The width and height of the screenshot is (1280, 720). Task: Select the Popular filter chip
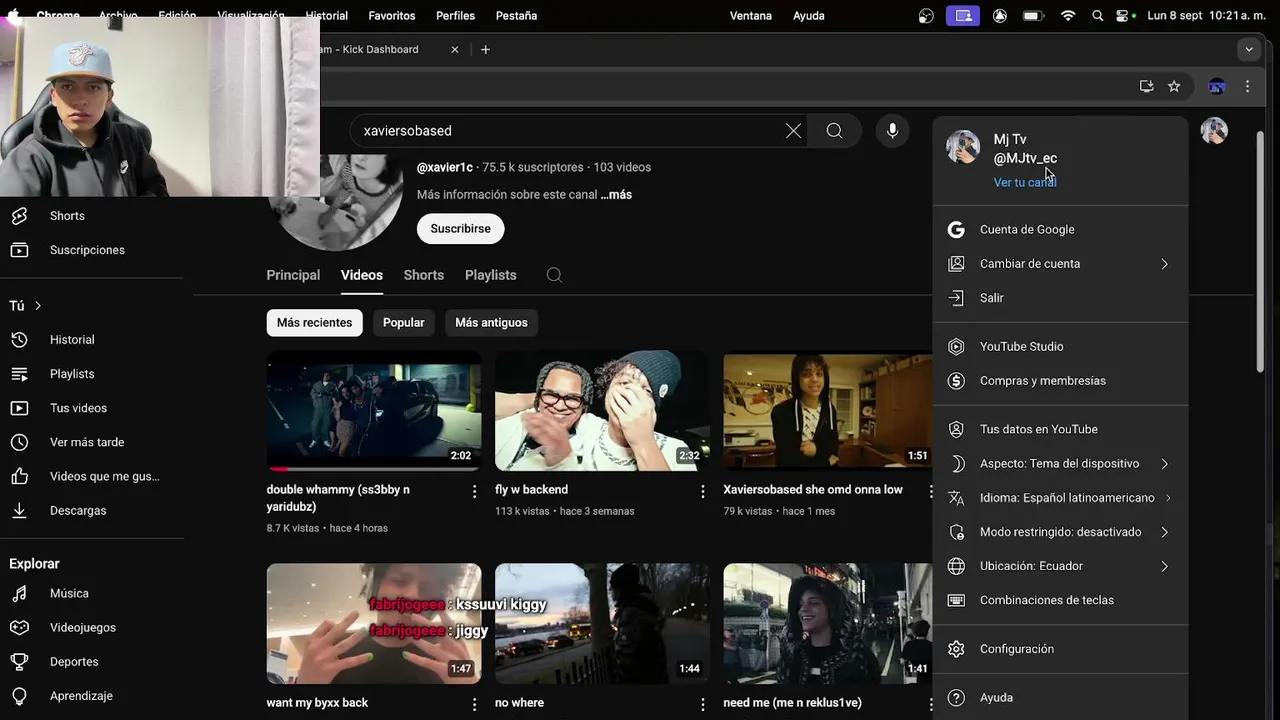[404, 323]
